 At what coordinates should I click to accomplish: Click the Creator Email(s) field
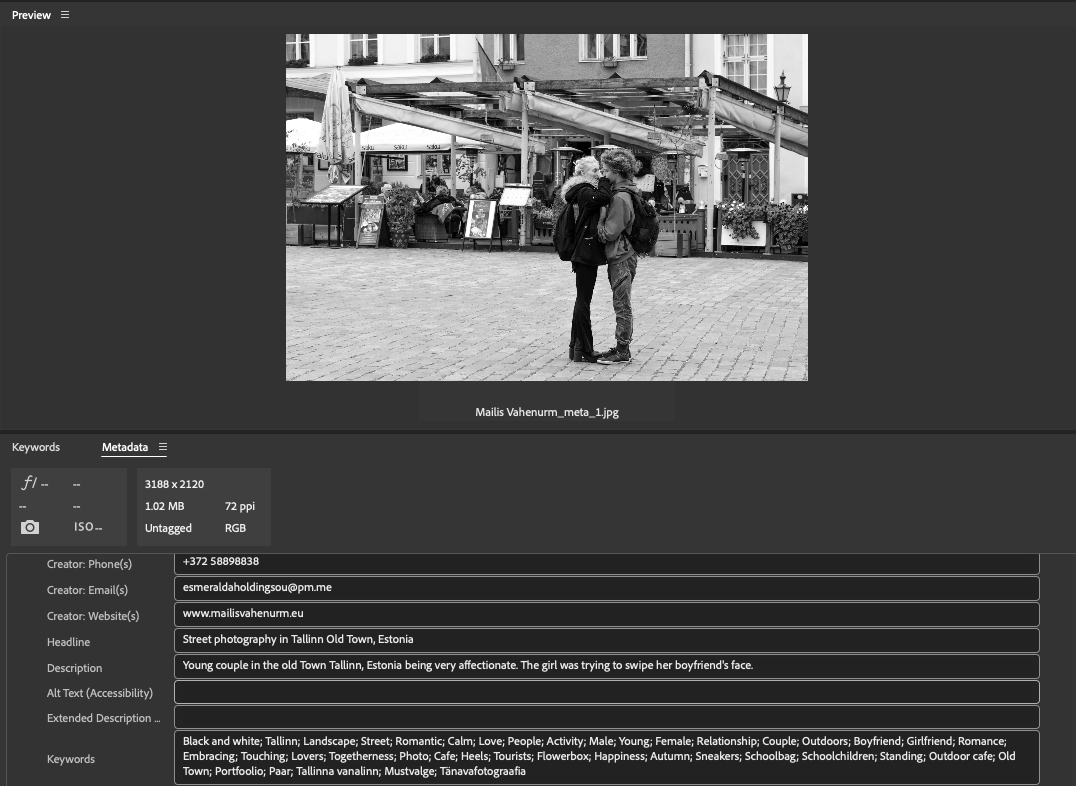pyautogui.click(x=607, y=587)
